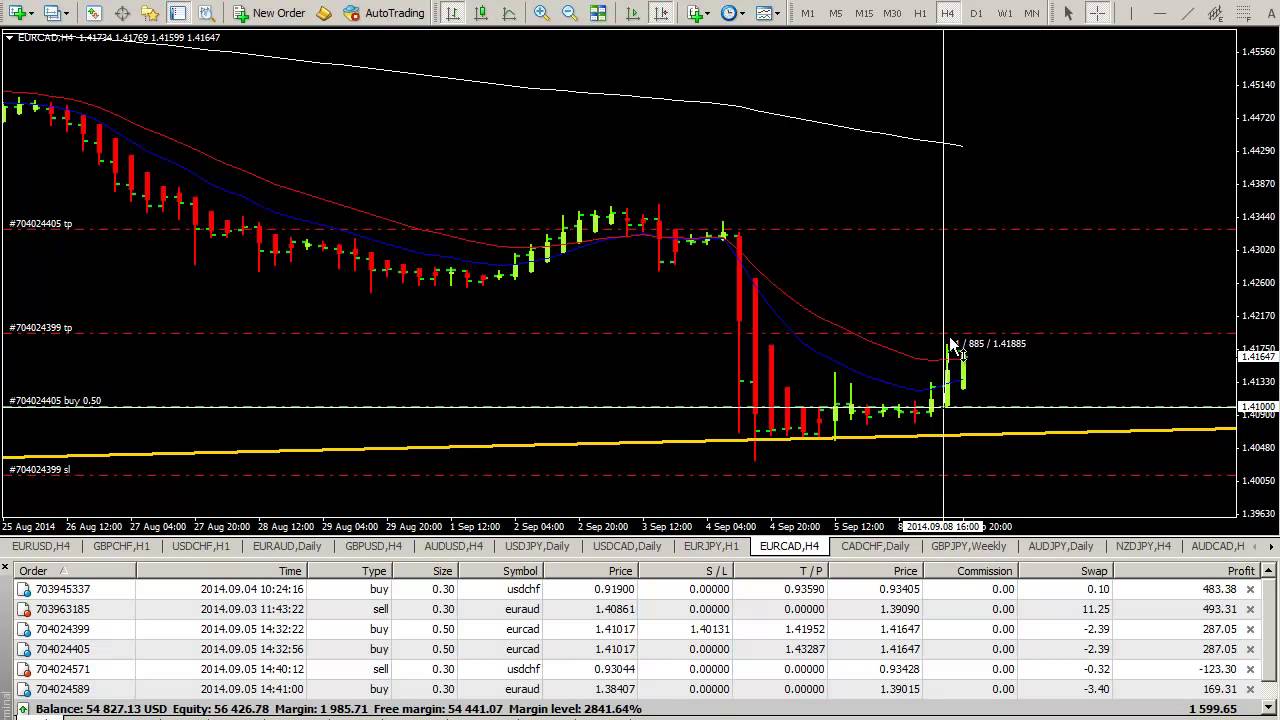
Task: Open the Strategy Tester icon
Action: pyautogui.click(x=206, y=13)
